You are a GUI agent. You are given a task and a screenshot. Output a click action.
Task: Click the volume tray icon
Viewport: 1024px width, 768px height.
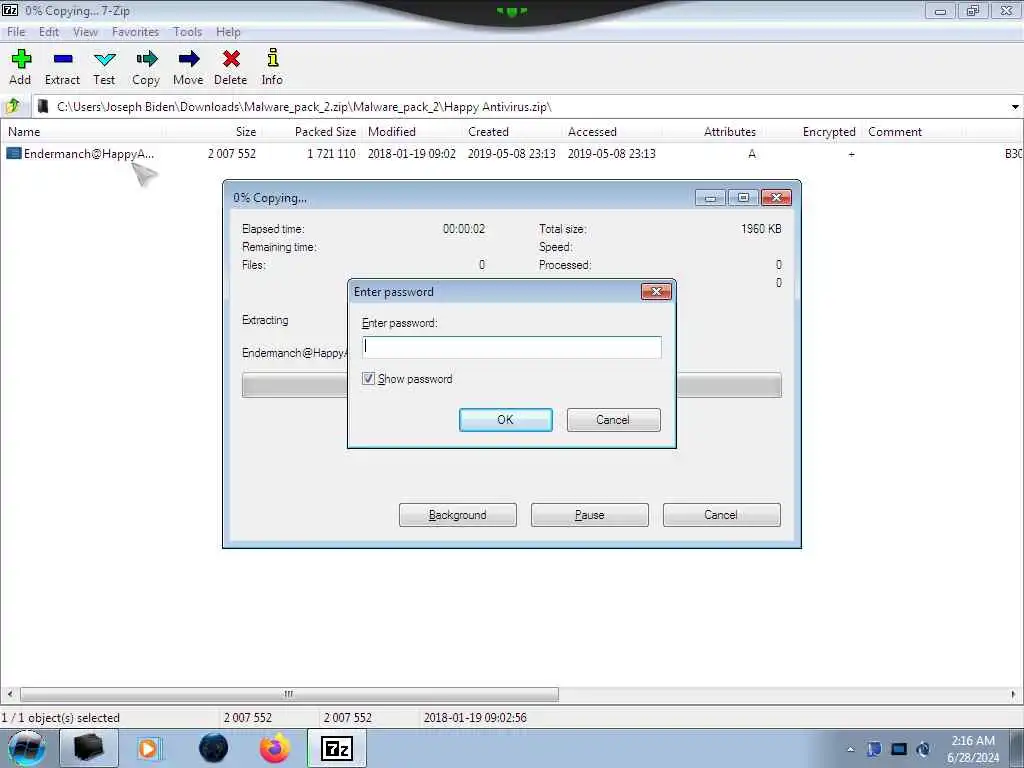click(923, 749)
